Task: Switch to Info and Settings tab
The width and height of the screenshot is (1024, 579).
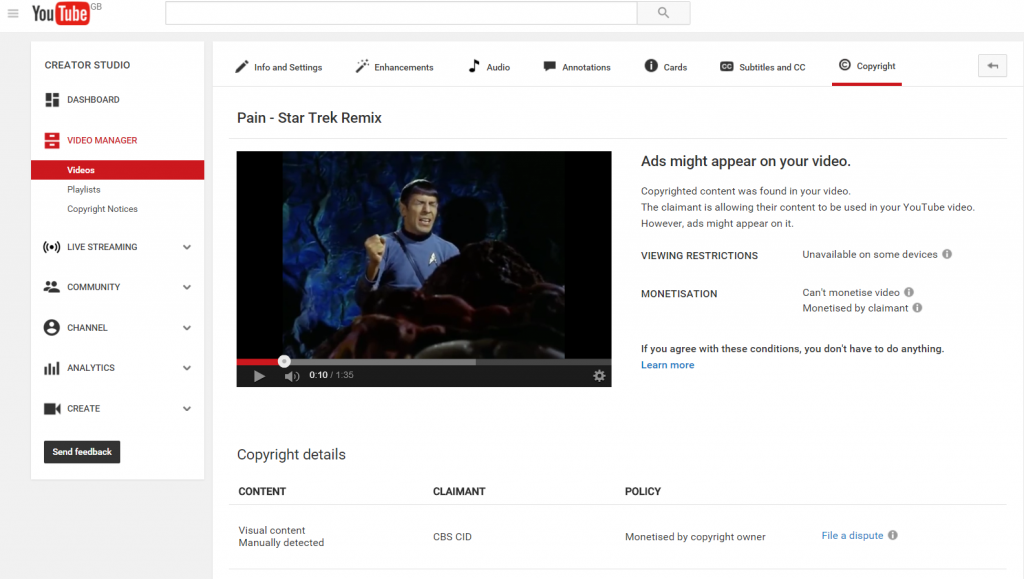Action: (279, 67)
